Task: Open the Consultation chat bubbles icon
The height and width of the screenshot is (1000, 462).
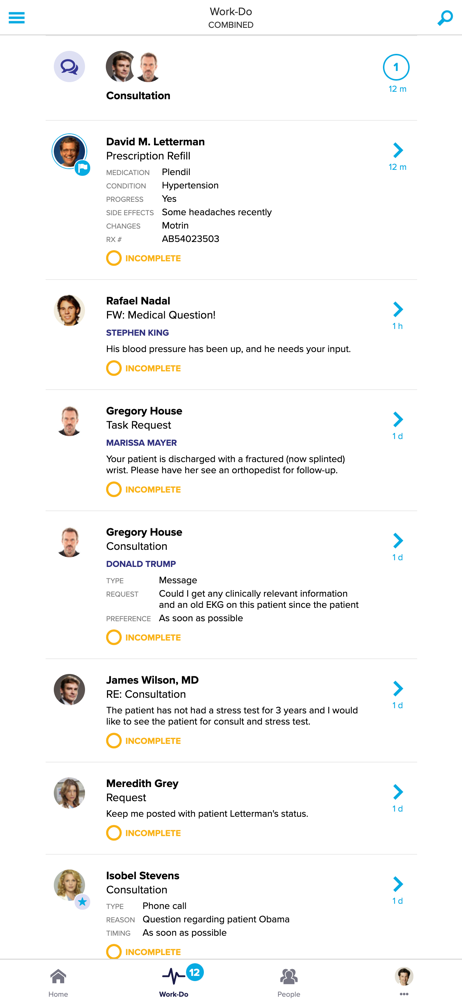Action: point(69,66)
